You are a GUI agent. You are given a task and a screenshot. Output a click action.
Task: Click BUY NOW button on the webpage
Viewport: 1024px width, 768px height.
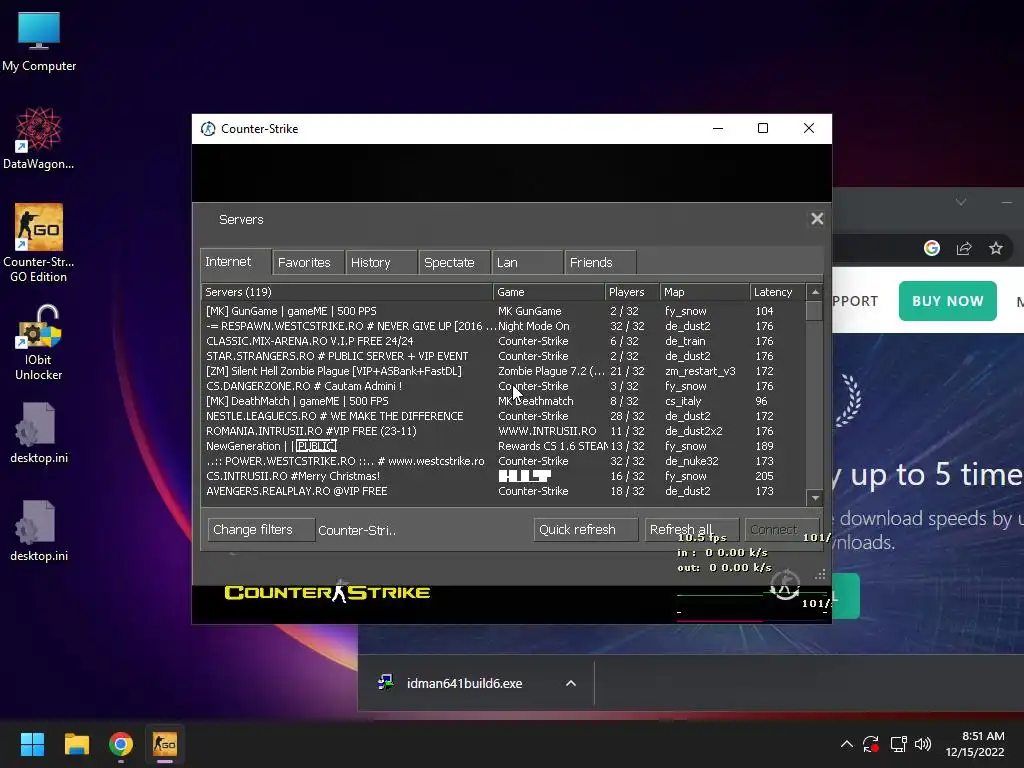[x=948, y=301]
